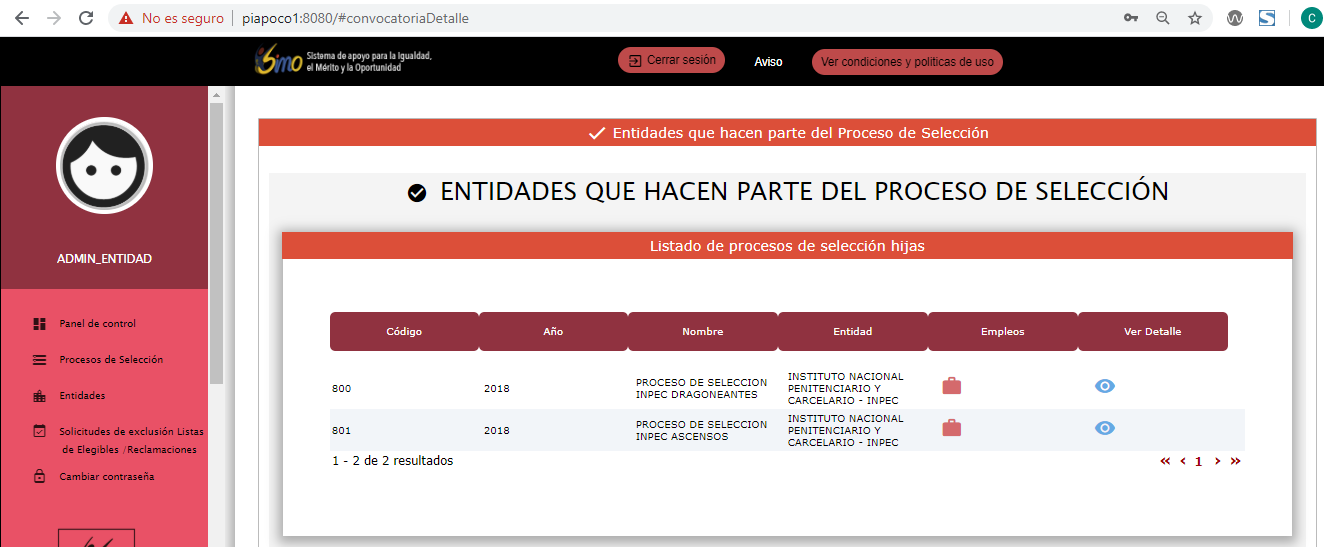Click the admin user avatar
Screen dimensions: 1324x547
[x=104, y=166]
